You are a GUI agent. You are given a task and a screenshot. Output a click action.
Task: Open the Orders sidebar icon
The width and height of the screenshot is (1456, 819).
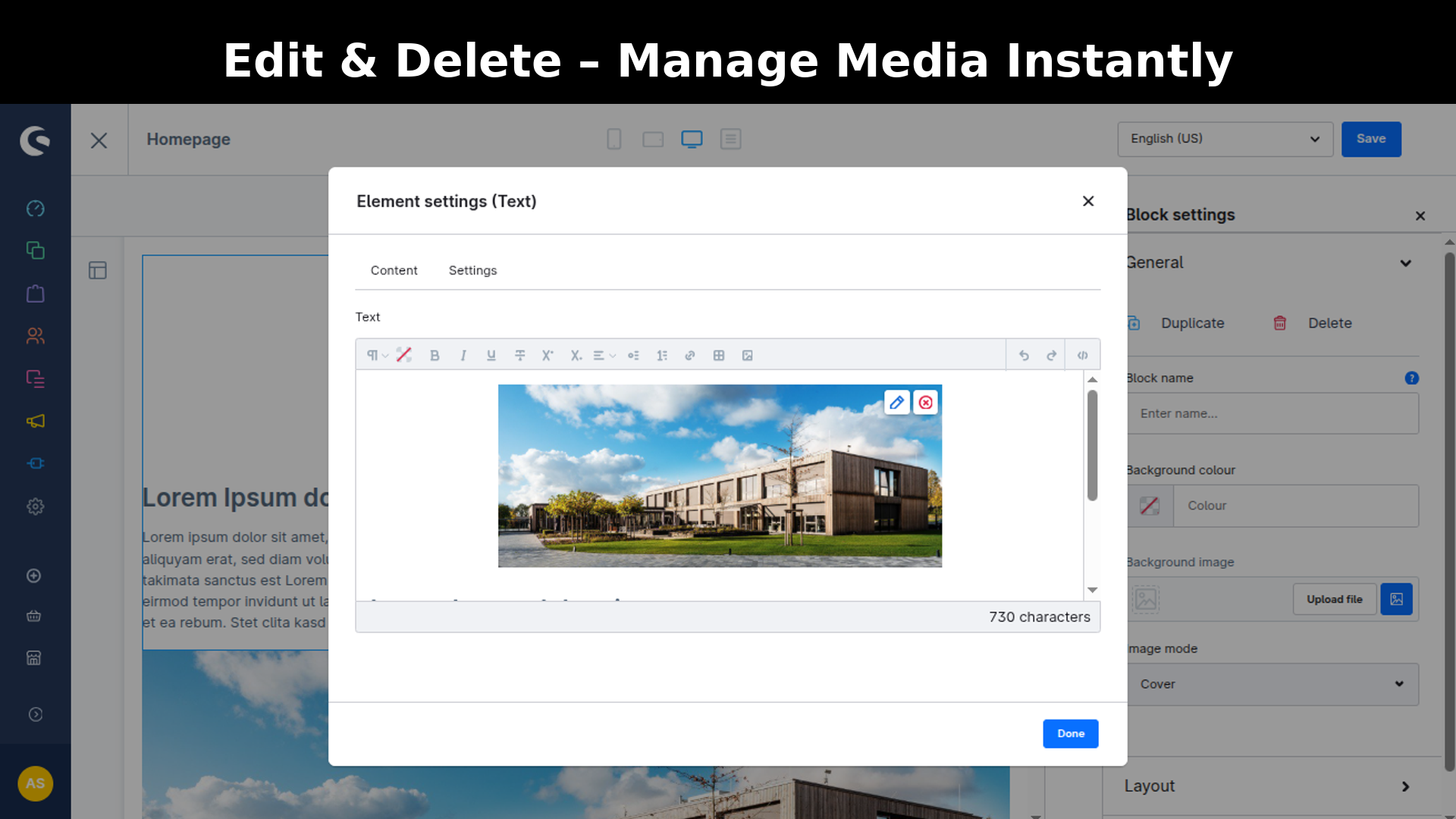(x=35, y=293)
